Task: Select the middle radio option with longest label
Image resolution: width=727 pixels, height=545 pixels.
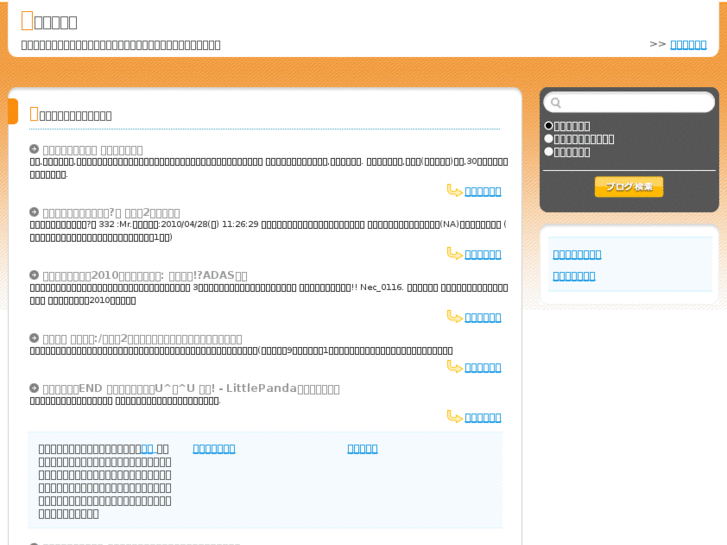Action: 548,139
